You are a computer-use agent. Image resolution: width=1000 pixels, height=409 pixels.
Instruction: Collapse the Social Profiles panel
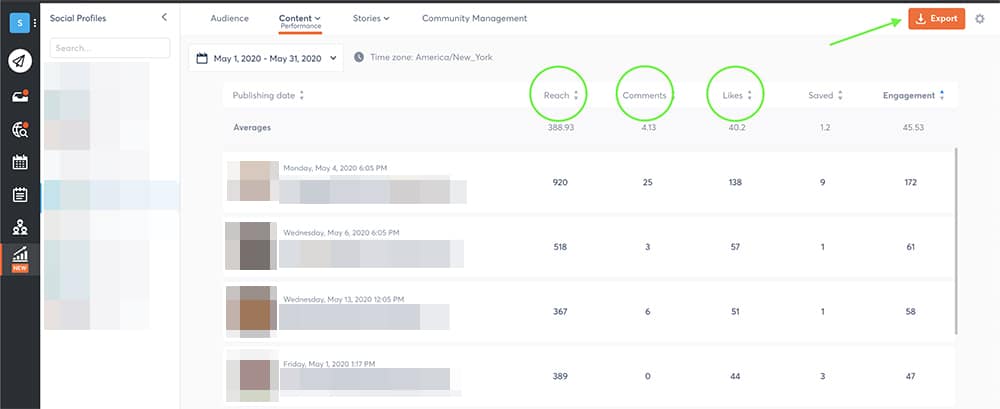(x=164, y=18)
